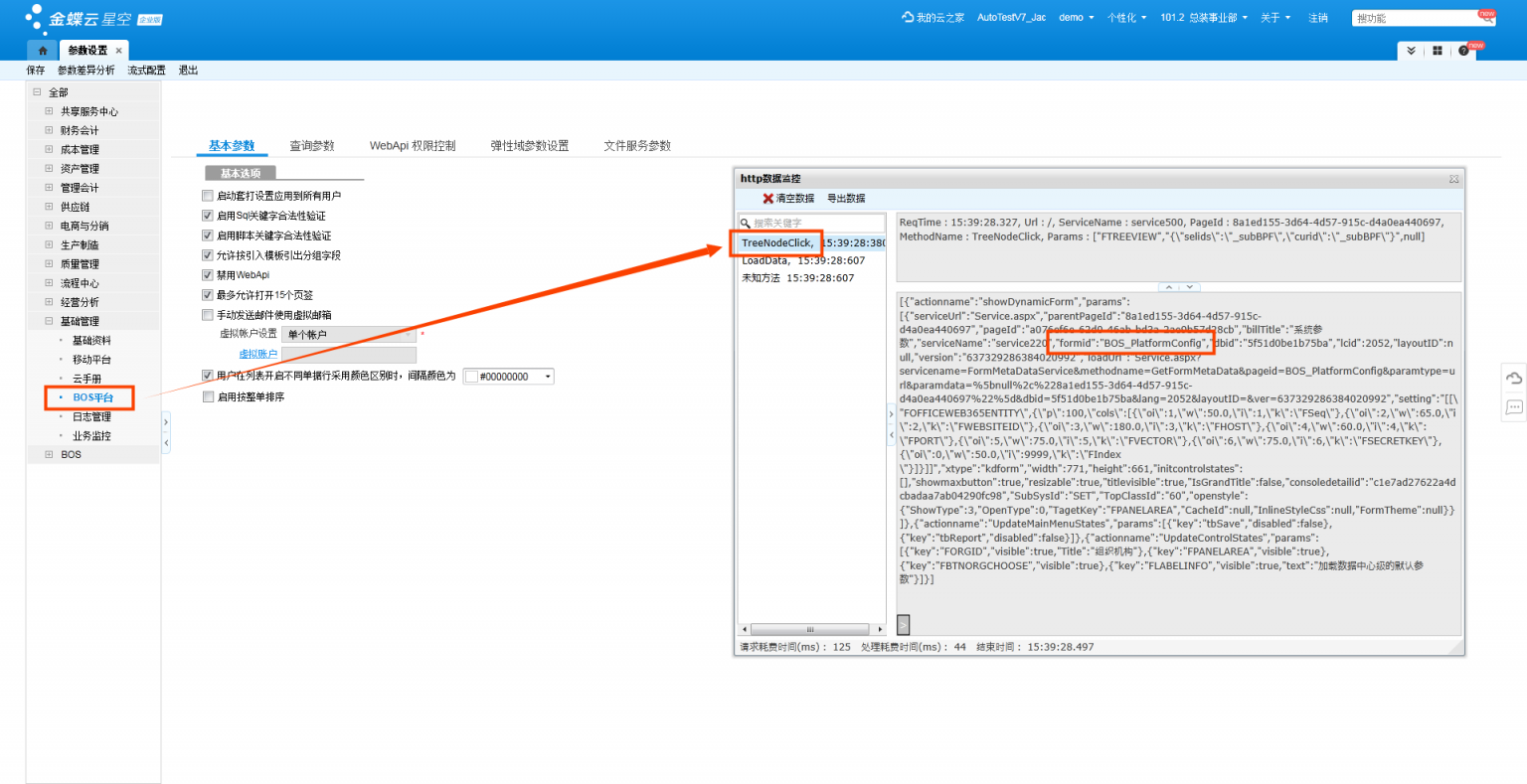Expand the 财务会计 tree node

tap(49, 130)
